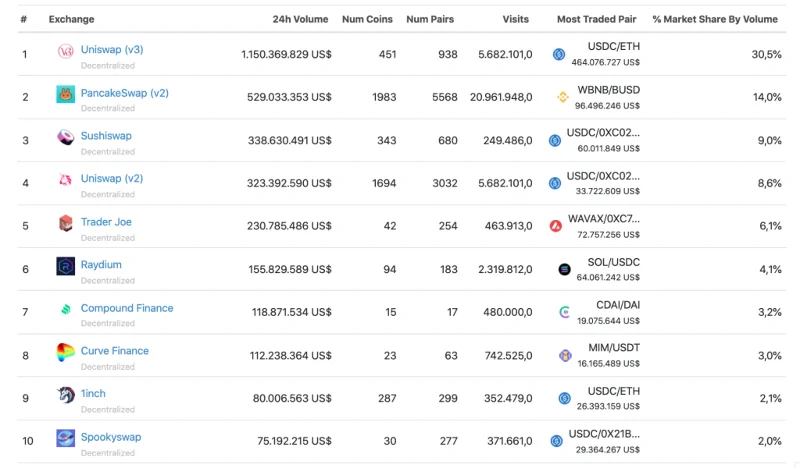This screenshot has height=468, width=800.
Task: Select the 230.785.486 US$ volume cell
Action: [x=289, y=226]
